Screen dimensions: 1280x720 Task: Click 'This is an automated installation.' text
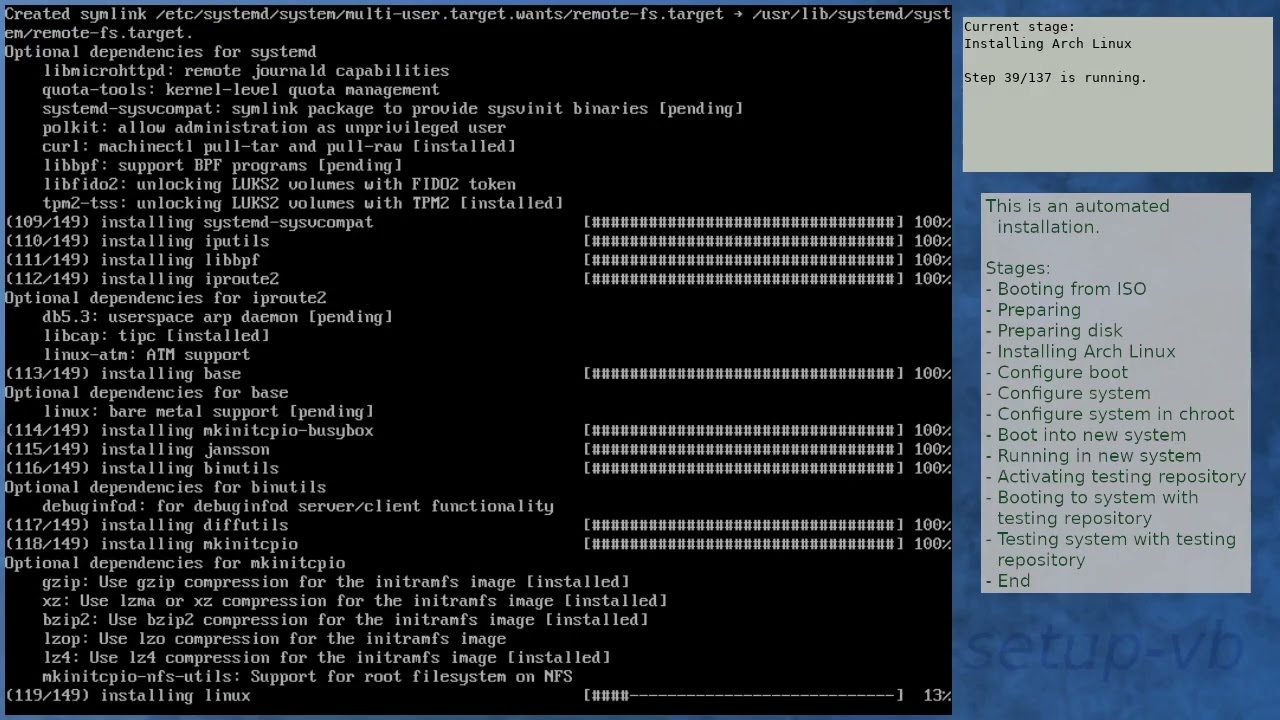tap(1077, 216)
